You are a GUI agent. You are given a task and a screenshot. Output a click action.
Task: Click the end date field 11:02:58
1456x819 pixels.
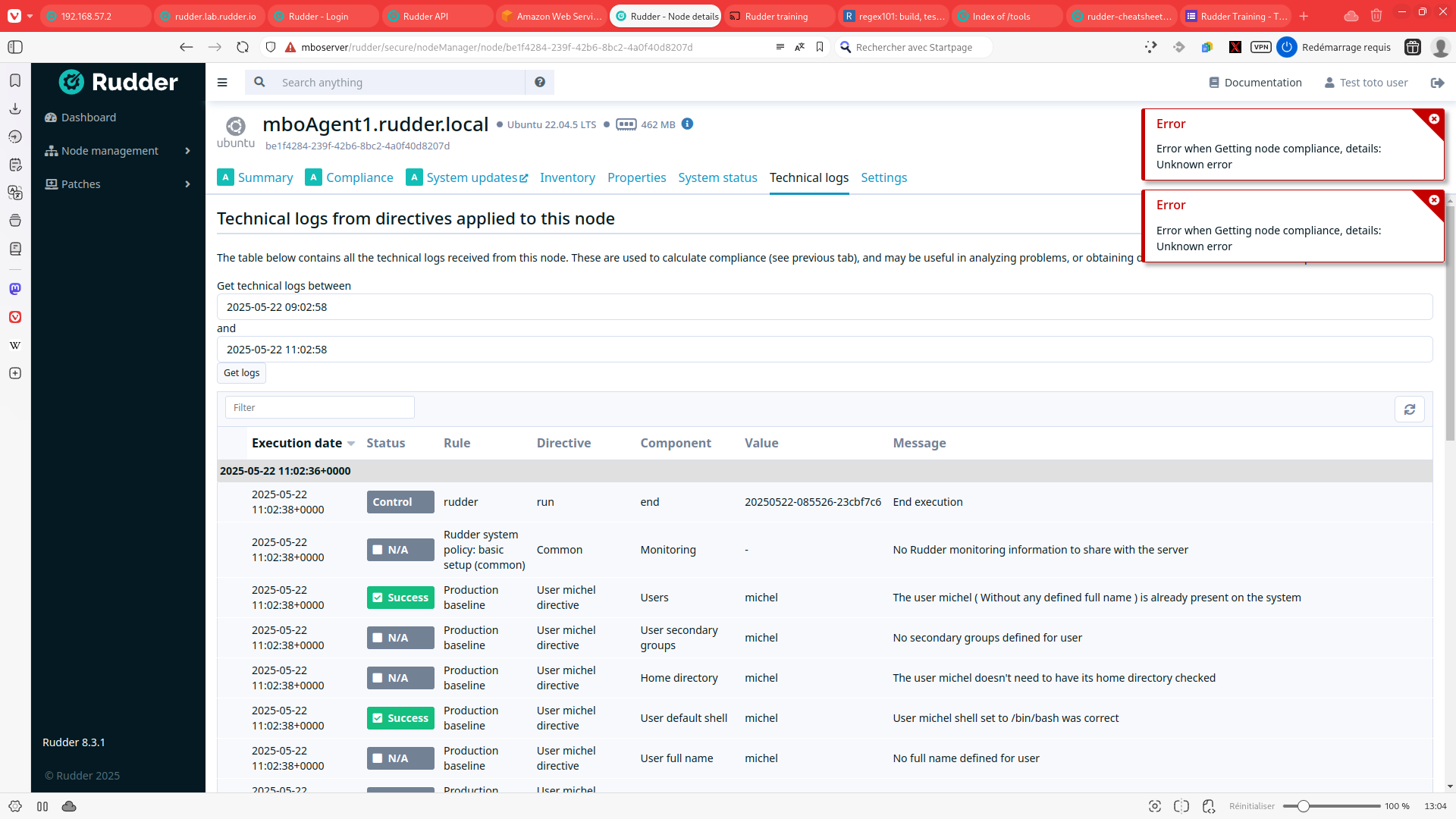824,350
